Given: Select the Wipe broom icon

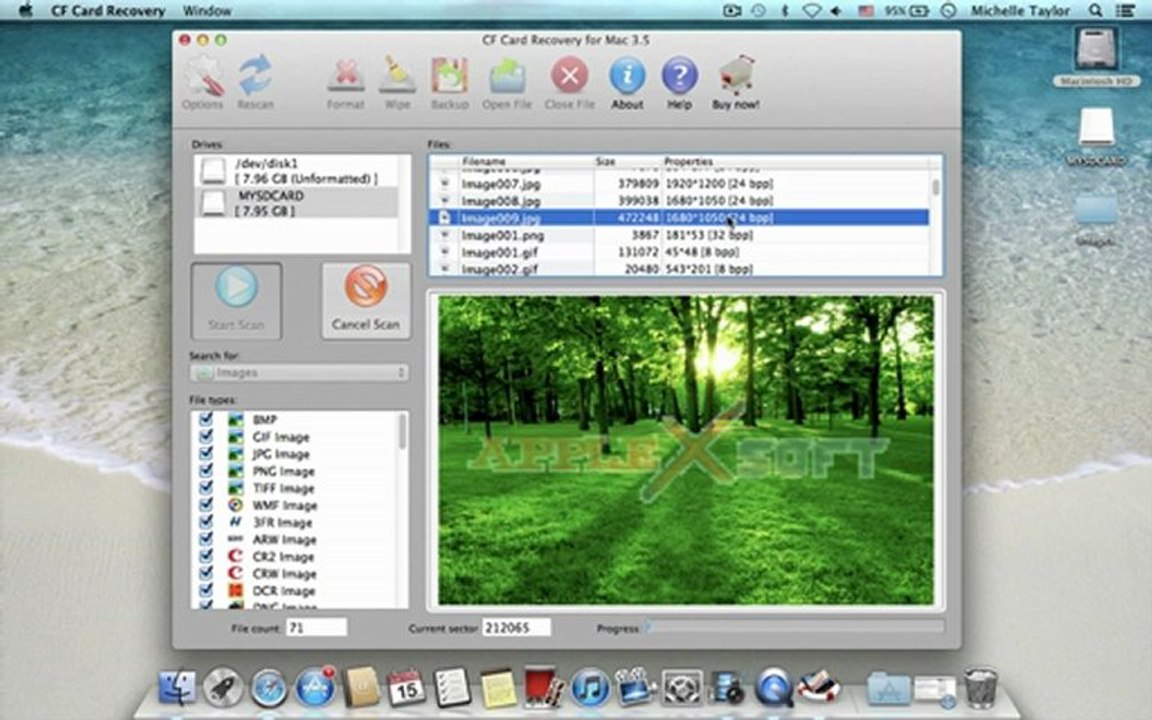Looking at the screenshot, I should (397, 82).
